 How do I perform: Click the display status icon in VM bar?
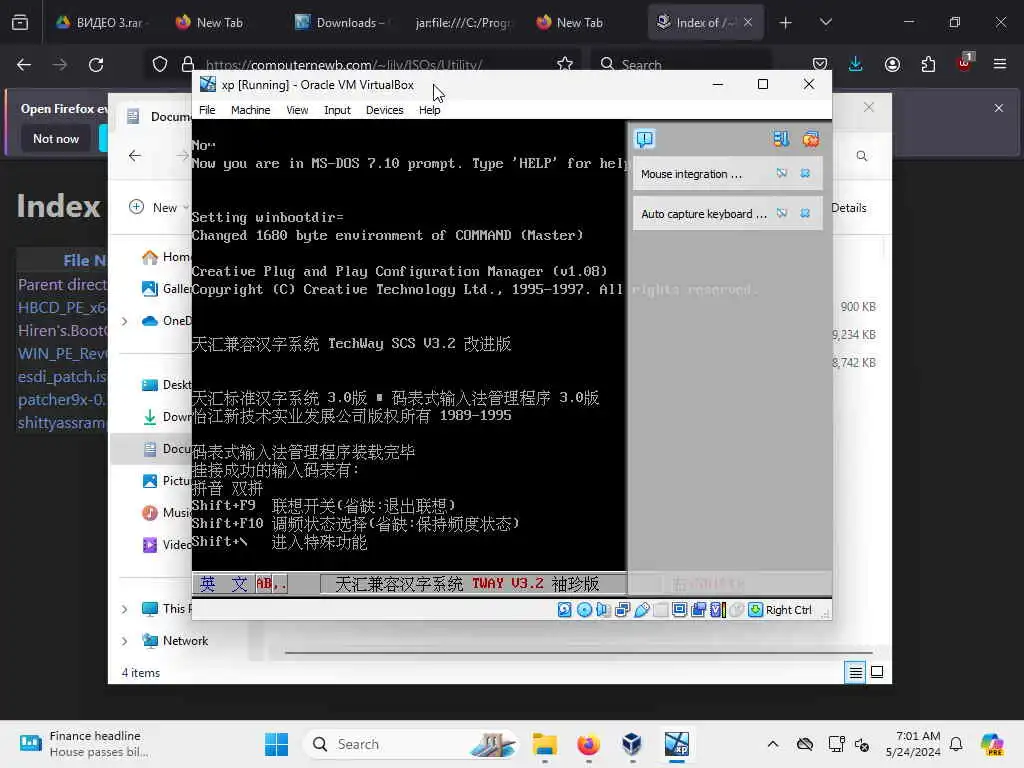coord(679,610)
